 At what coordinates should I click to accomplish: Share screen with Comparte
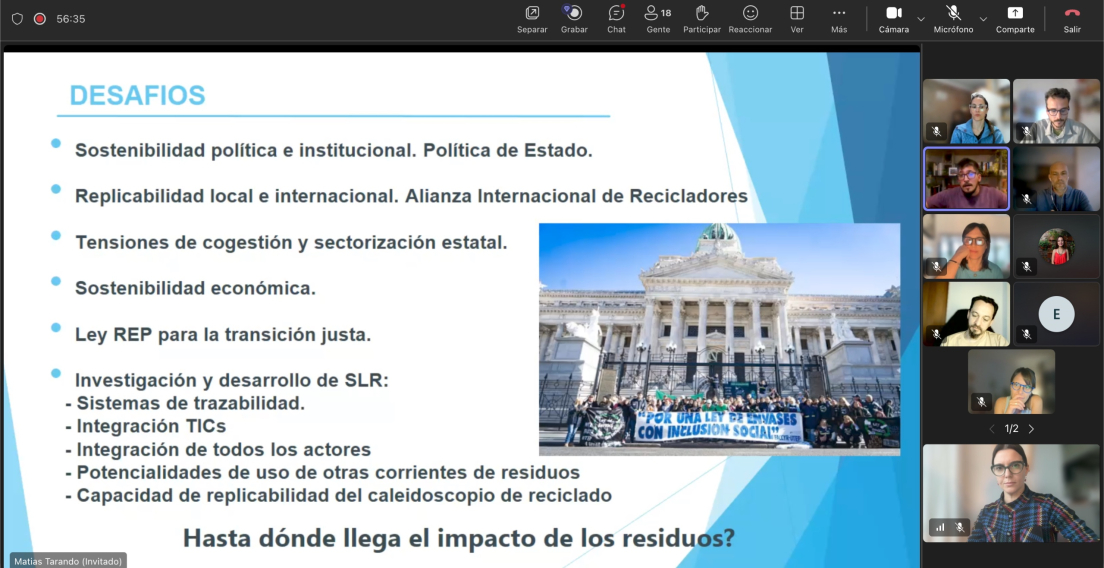pos(1015,19)
